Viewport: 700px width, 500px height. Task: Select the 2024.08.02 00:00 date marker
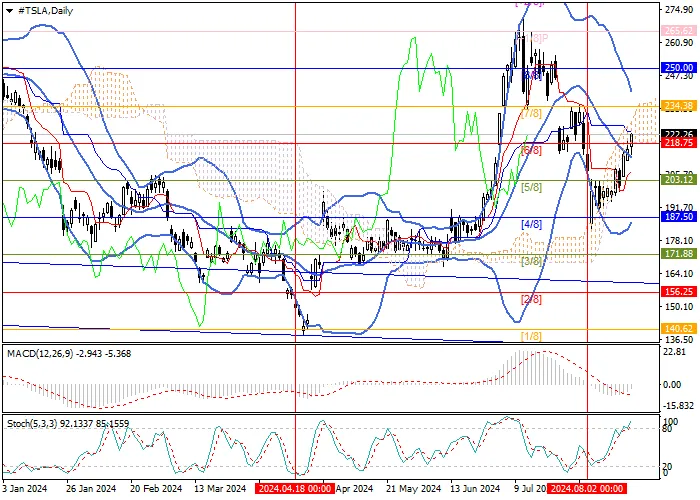pos(587,489)
